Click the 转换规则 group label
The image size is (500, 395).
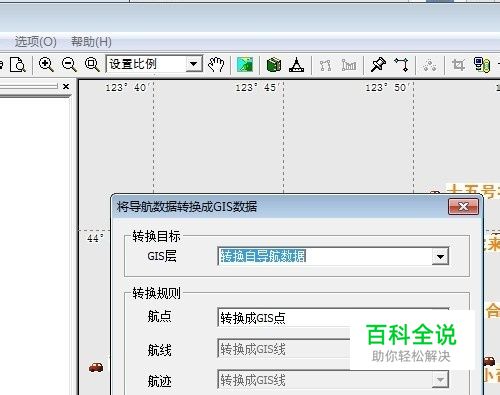pyautogui.click(x=156, y=293)
